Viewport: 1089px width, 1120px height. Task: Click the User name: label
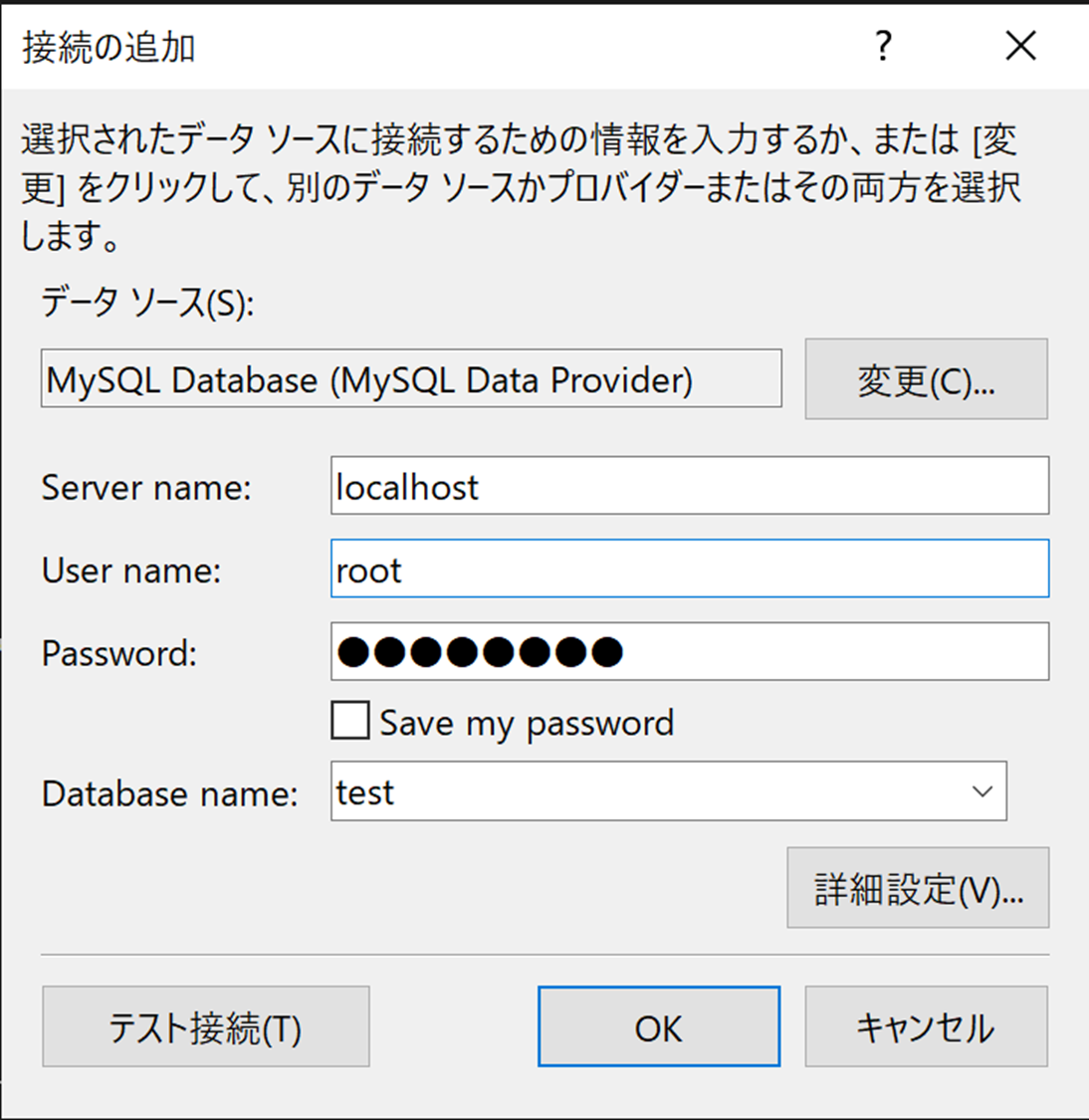tap(131, 570)
